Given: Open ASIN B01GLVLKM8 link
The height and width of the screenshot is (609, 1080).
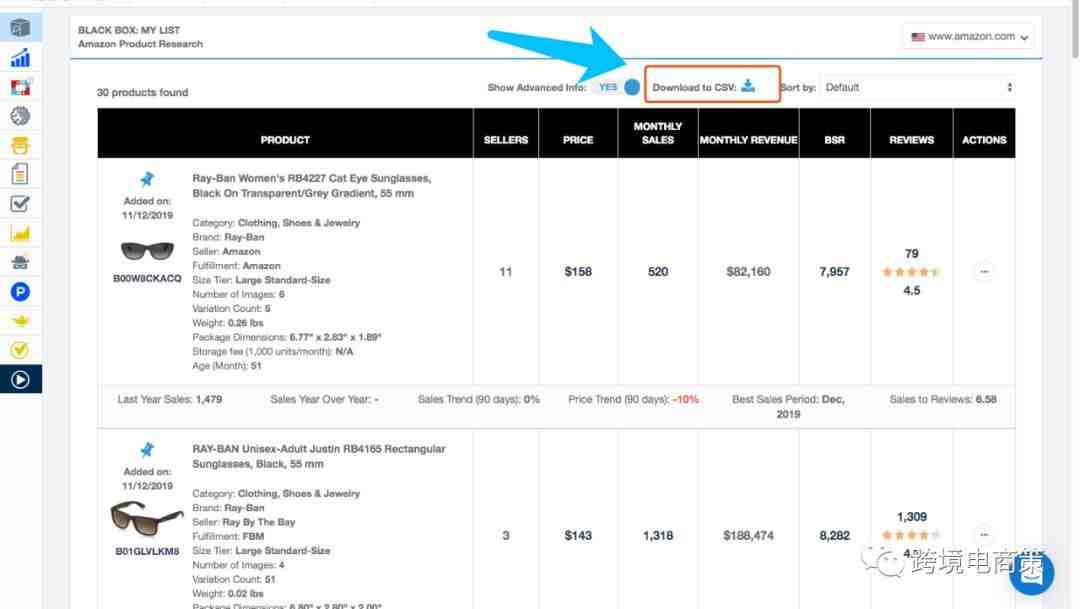Looking at the screenshot, I should (147, 551).
